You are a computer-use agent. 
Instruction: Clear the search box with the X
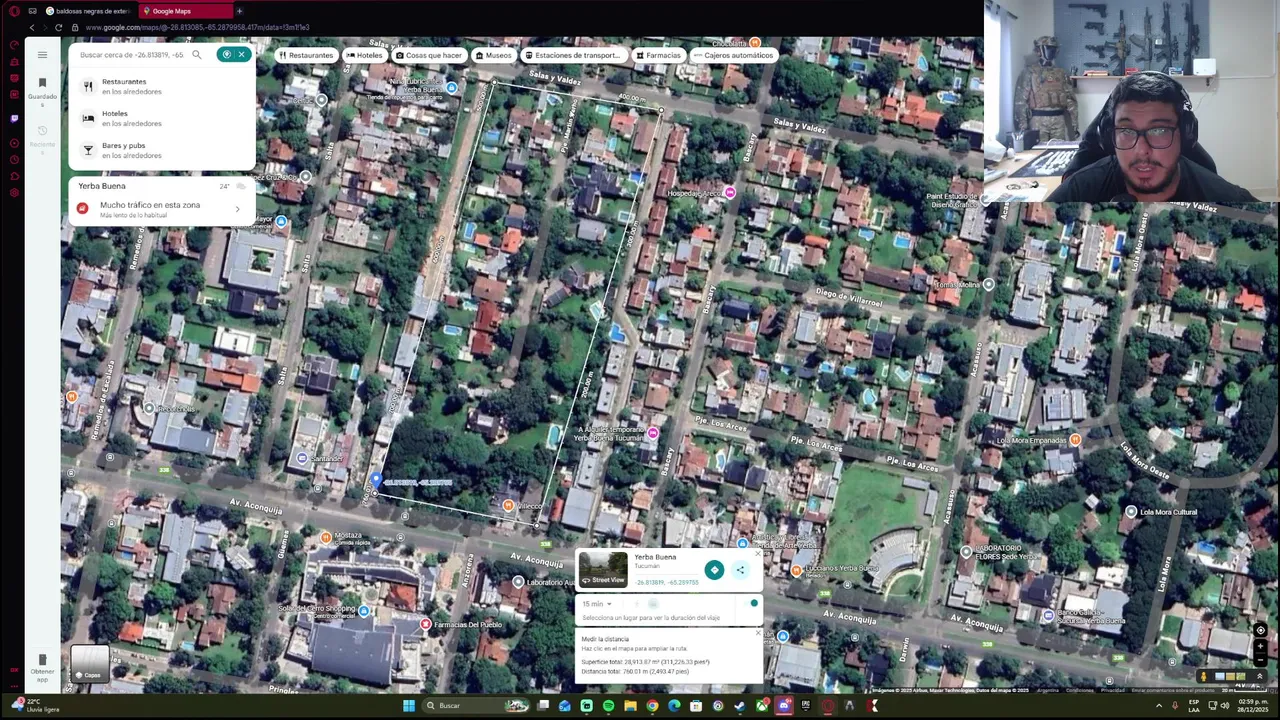[241, 55]
